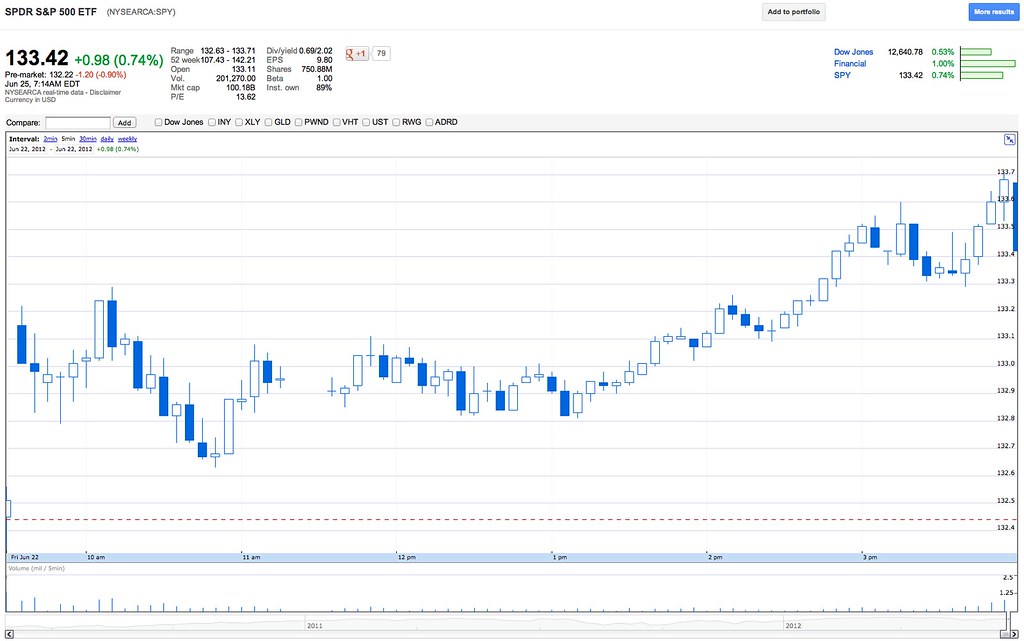Click the 2 pm time axis label
Viewport: 1024px width, 641px height.
[x=715, y=557]
